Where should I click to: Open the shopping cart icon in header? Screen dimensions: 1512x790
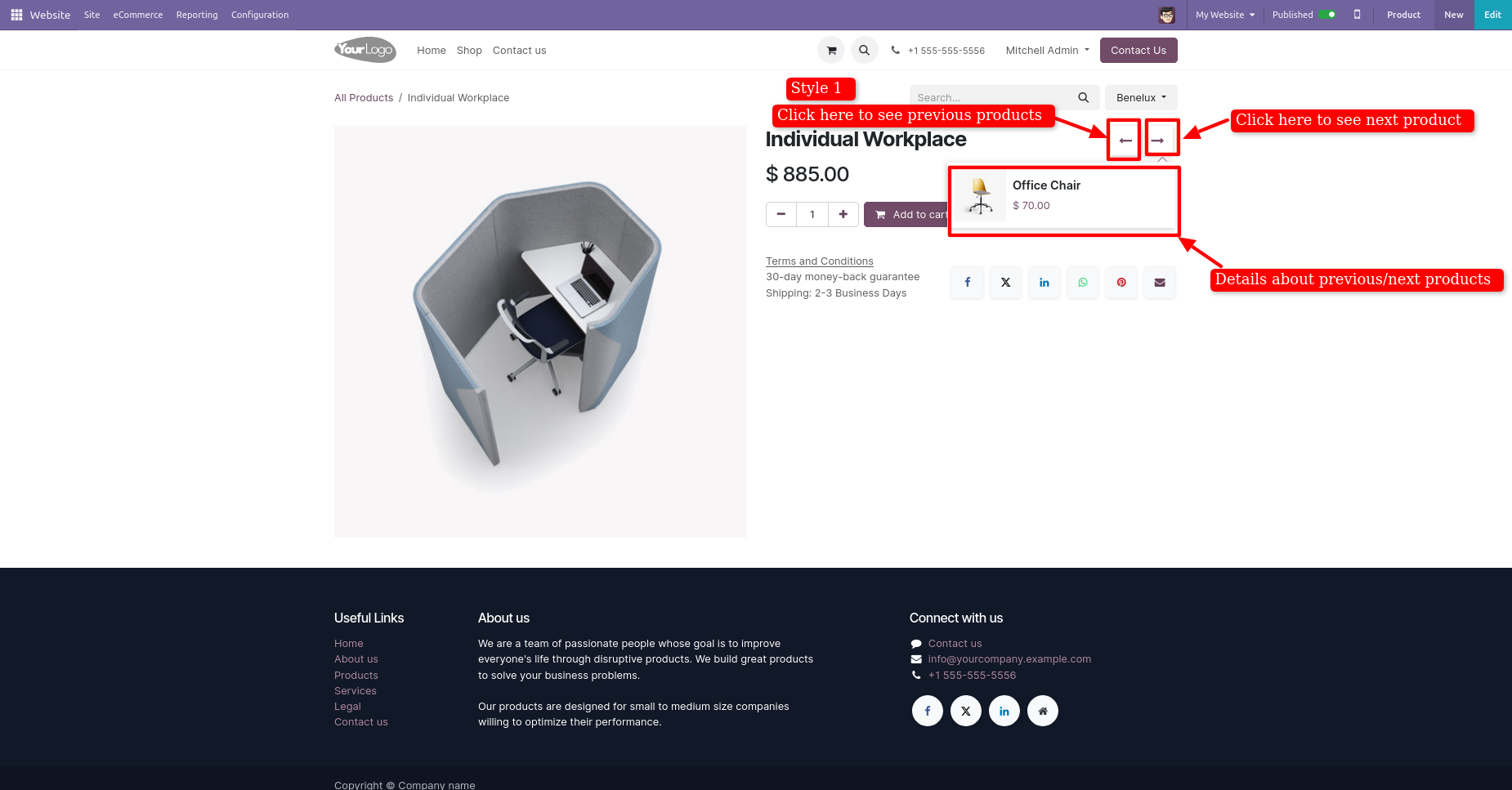pyautogui.click(x=831, y=50)
